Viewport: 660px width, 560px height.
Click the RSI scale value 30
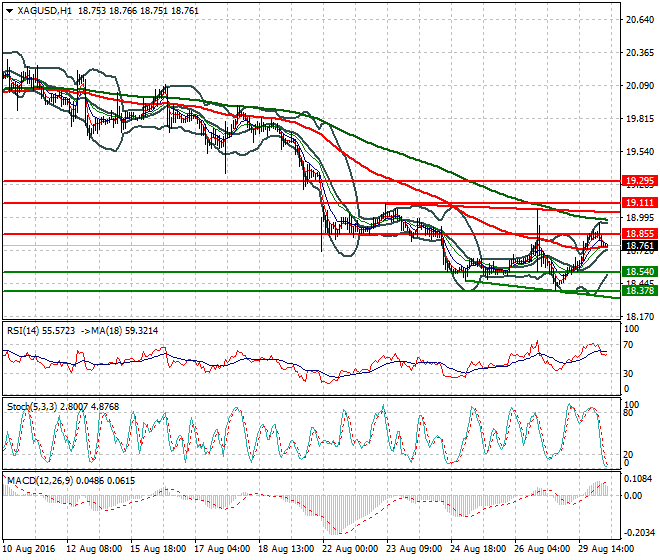tap(628, 374)
